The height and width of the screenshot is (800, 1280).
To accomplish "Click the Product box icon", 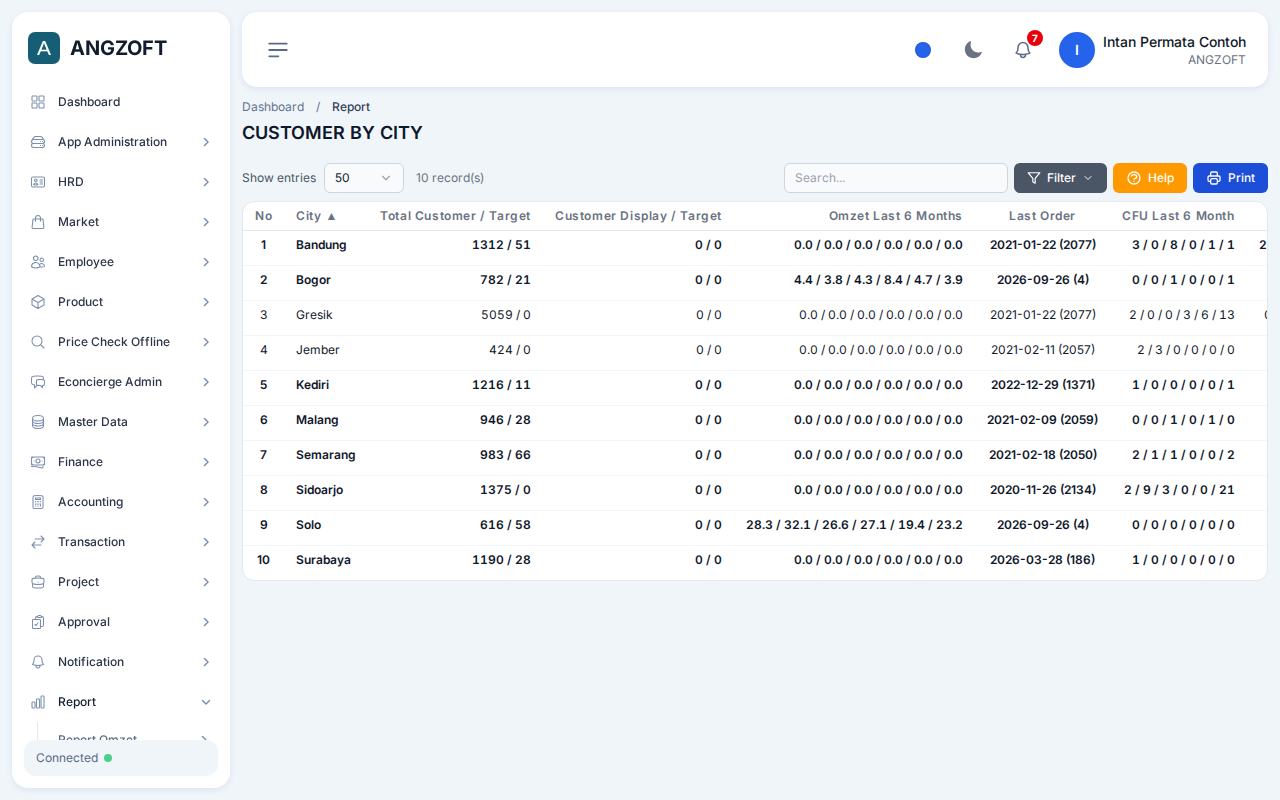I will point(38,302).
